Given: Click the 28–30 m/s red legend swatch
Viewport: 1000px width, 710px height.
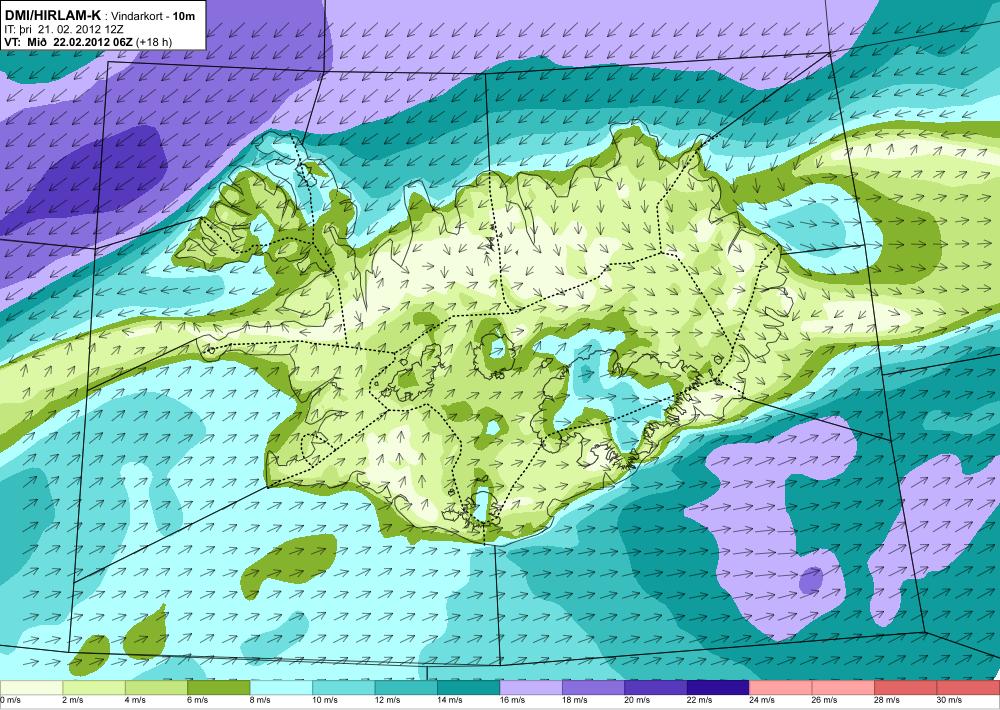Looking at the screenshot, I should (906, 687).
